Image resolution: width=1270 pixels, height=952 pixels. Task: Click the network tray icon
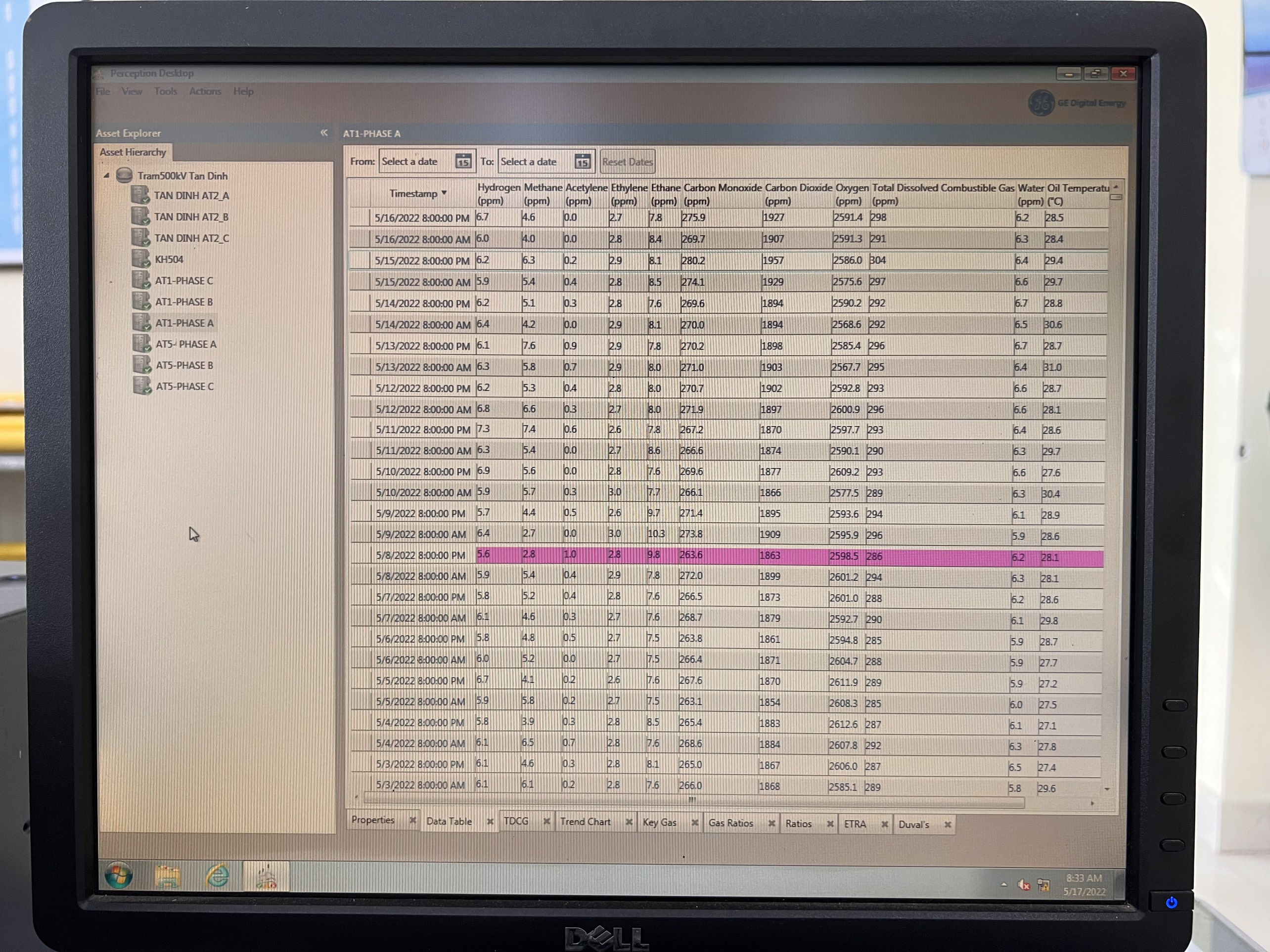[x=1043, y=885]
